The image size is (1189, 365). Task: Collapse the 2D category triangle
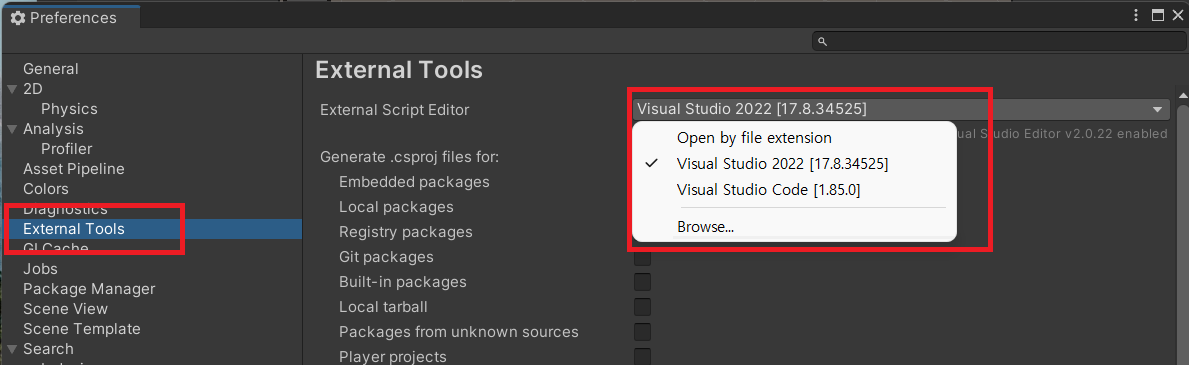[x=11, y=89]
